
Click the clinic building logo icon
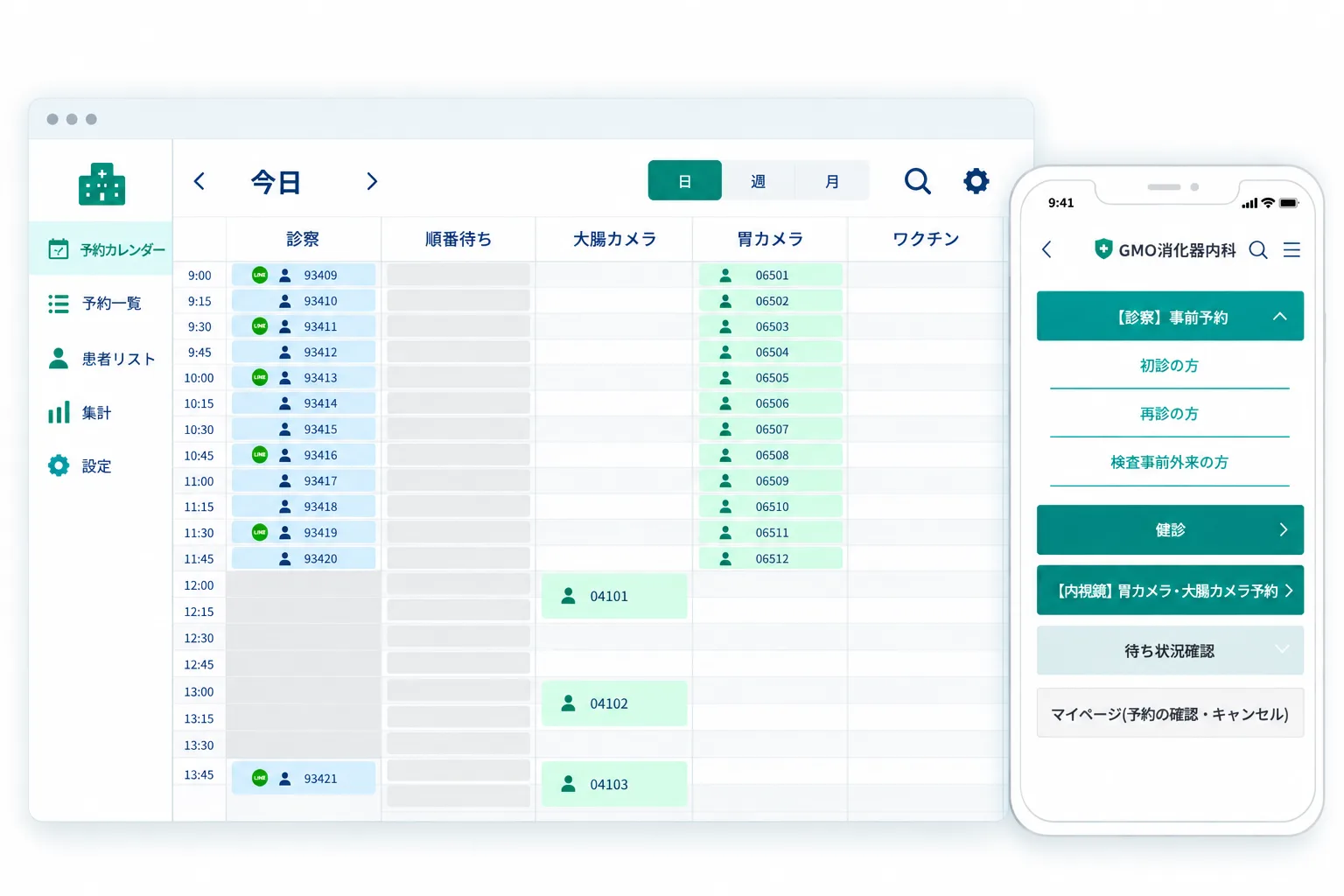(101, 185)
